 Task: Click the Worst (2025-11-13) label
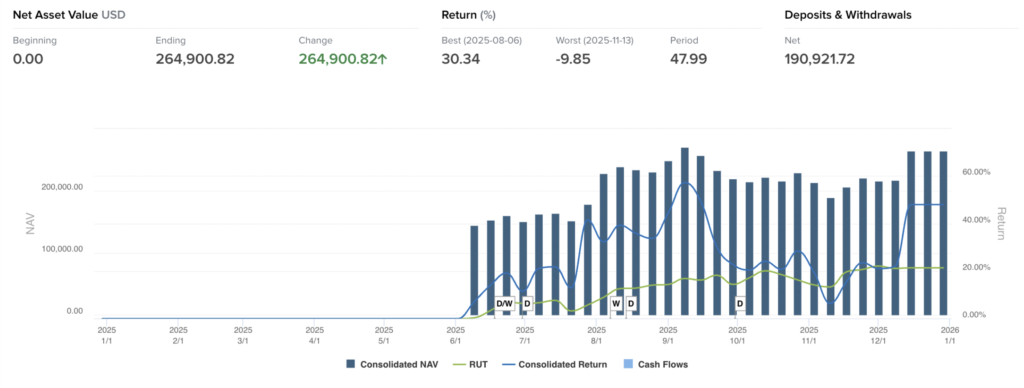pos(594,40)
